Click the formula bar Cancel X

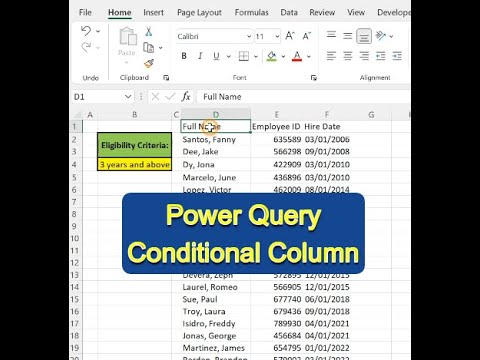point(155,97)
